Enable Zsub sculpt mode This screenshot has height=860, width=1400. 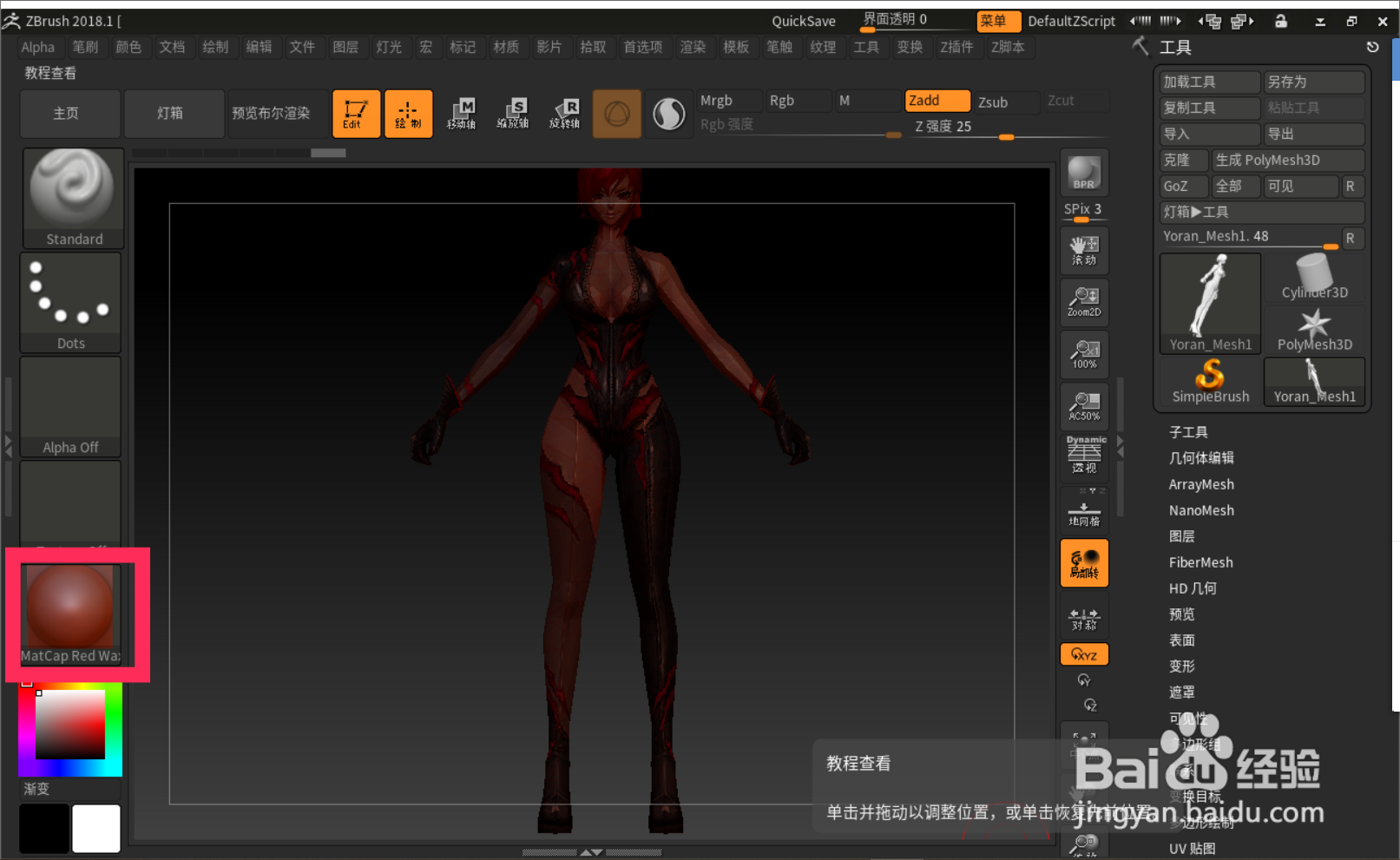[x=1007, y=102]
